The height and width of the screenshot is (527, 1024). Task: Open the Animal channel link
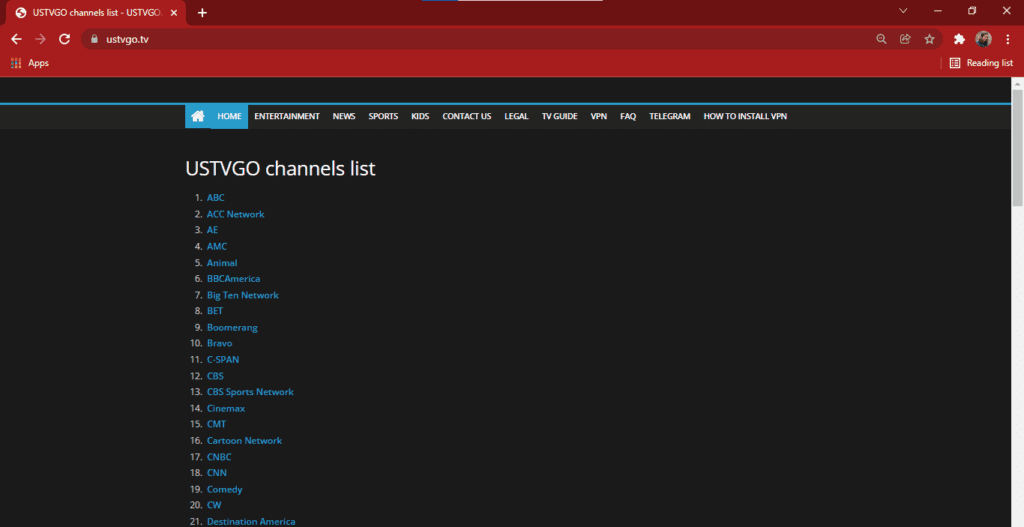(222, 263)
